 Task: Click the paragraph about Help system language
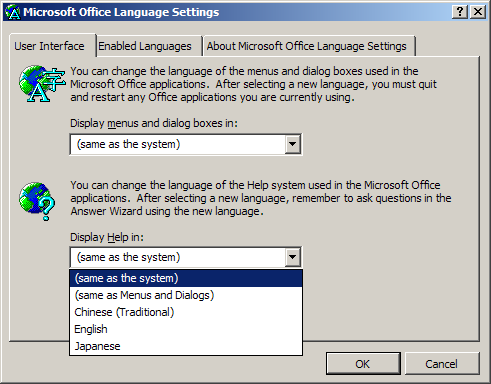tap(261, 198)
